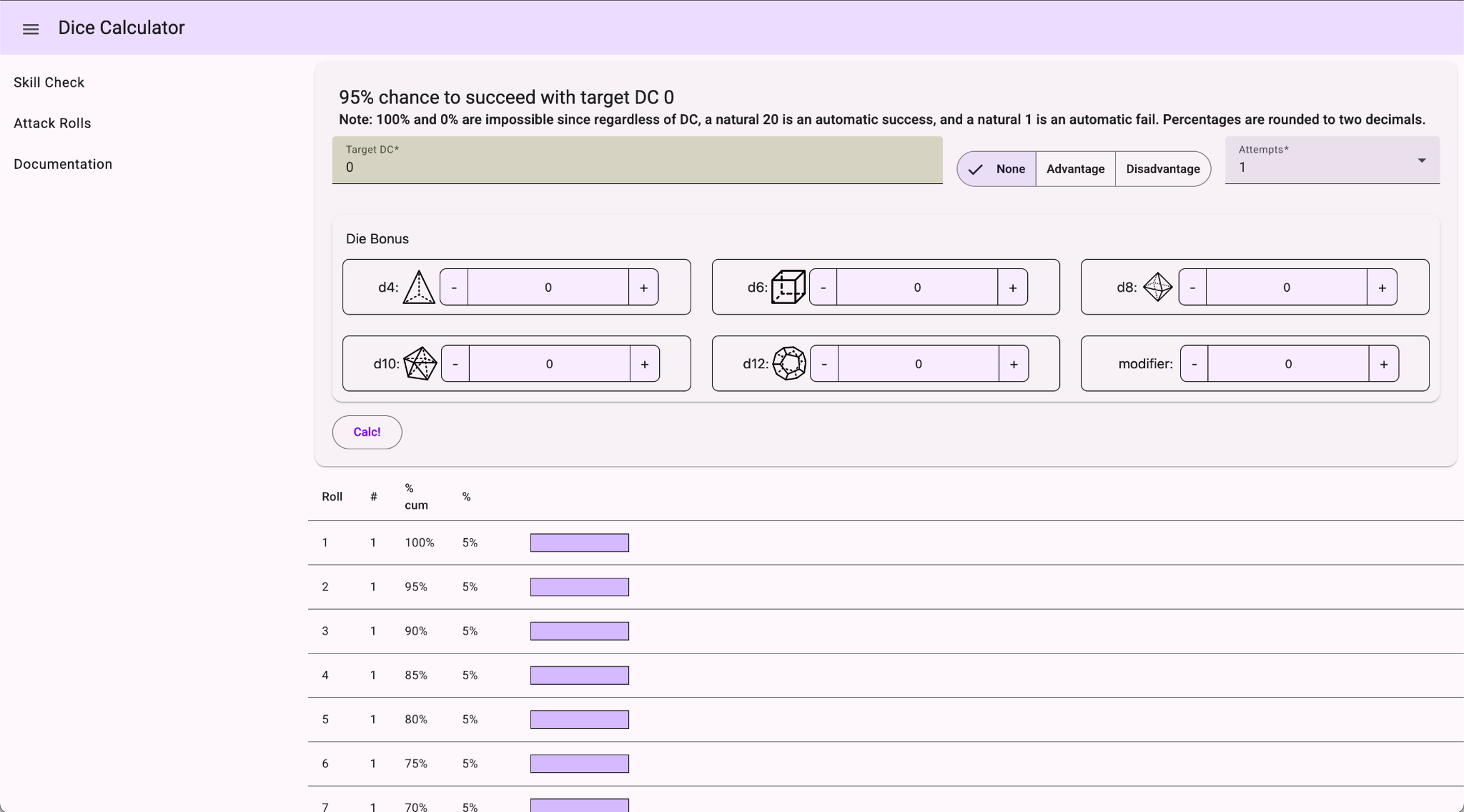This screenshot has height=812, width=1464.
Task: Click the probability bar for roll 4
Action: click(579, 676)
